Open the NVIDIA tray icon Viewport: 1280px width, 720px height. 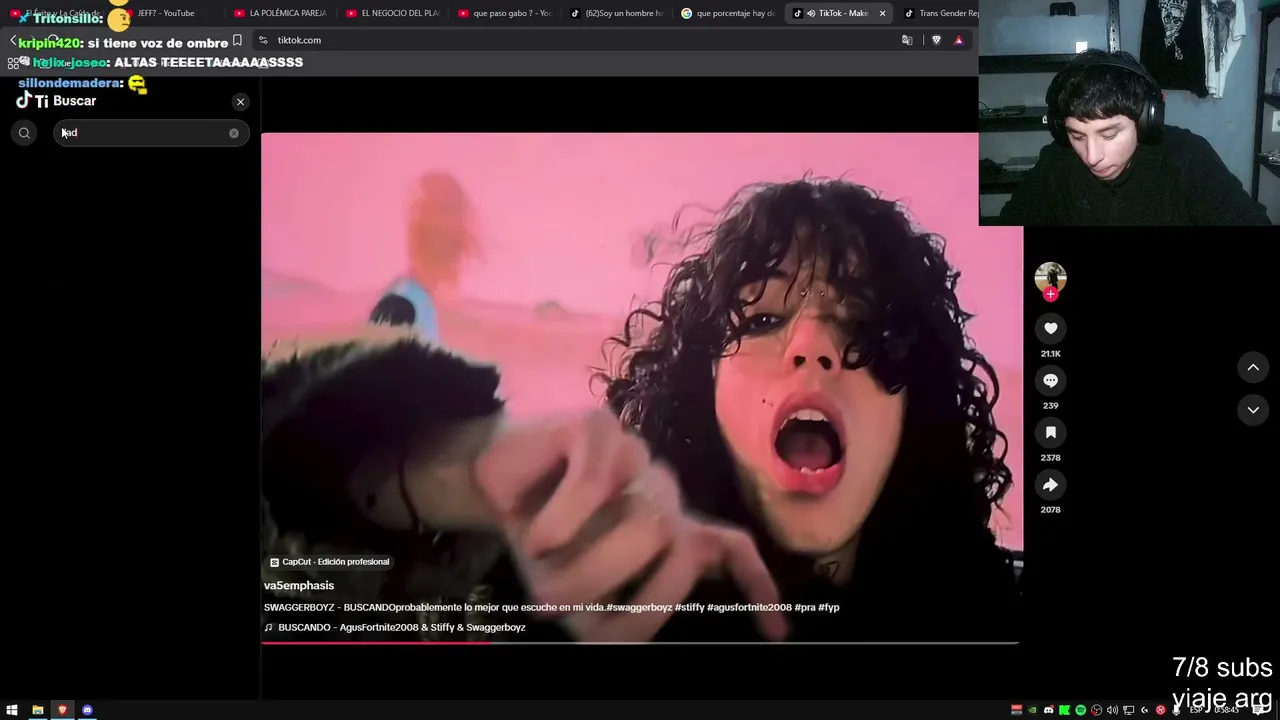point(1033,710)
